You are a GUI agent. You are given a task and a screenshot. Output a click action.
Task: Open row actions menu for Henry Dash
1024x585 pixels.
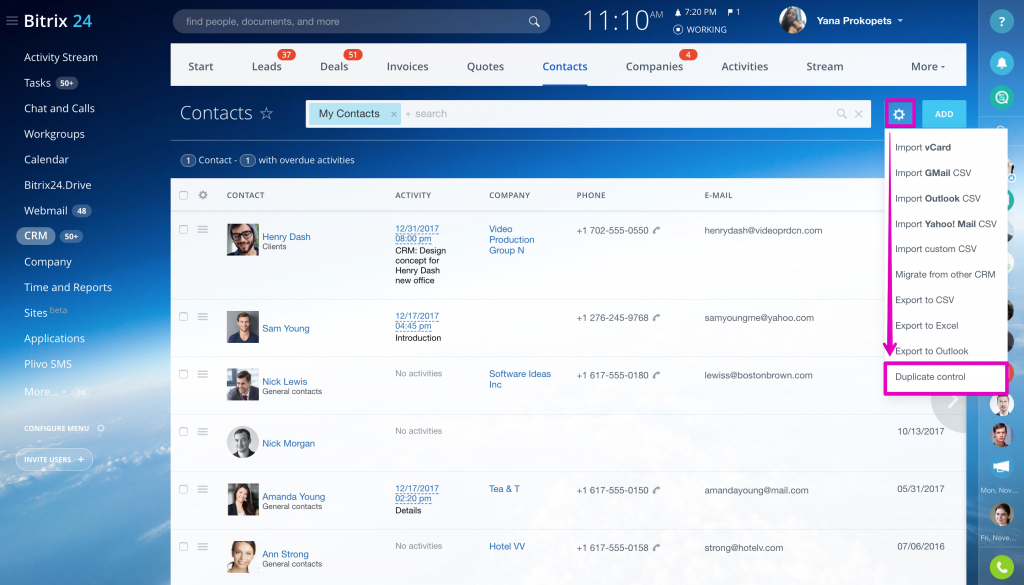[203, 229]
